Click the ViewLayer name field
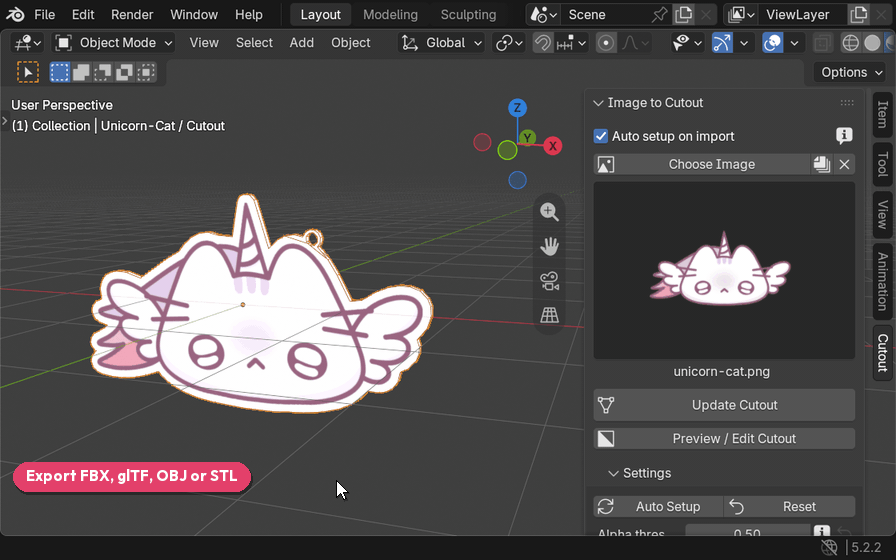This screenshot has width=896, height=560. point(802,14)
